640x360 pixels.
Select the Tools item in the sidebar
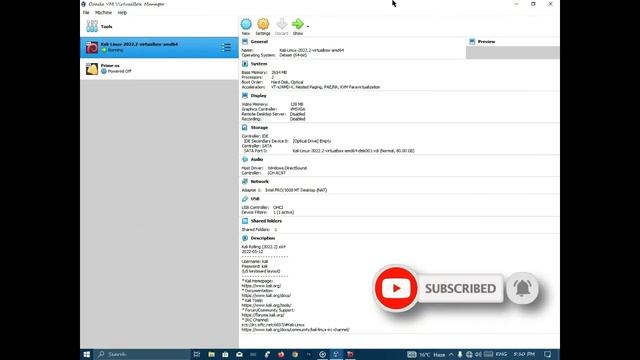(x=159, y=27)
